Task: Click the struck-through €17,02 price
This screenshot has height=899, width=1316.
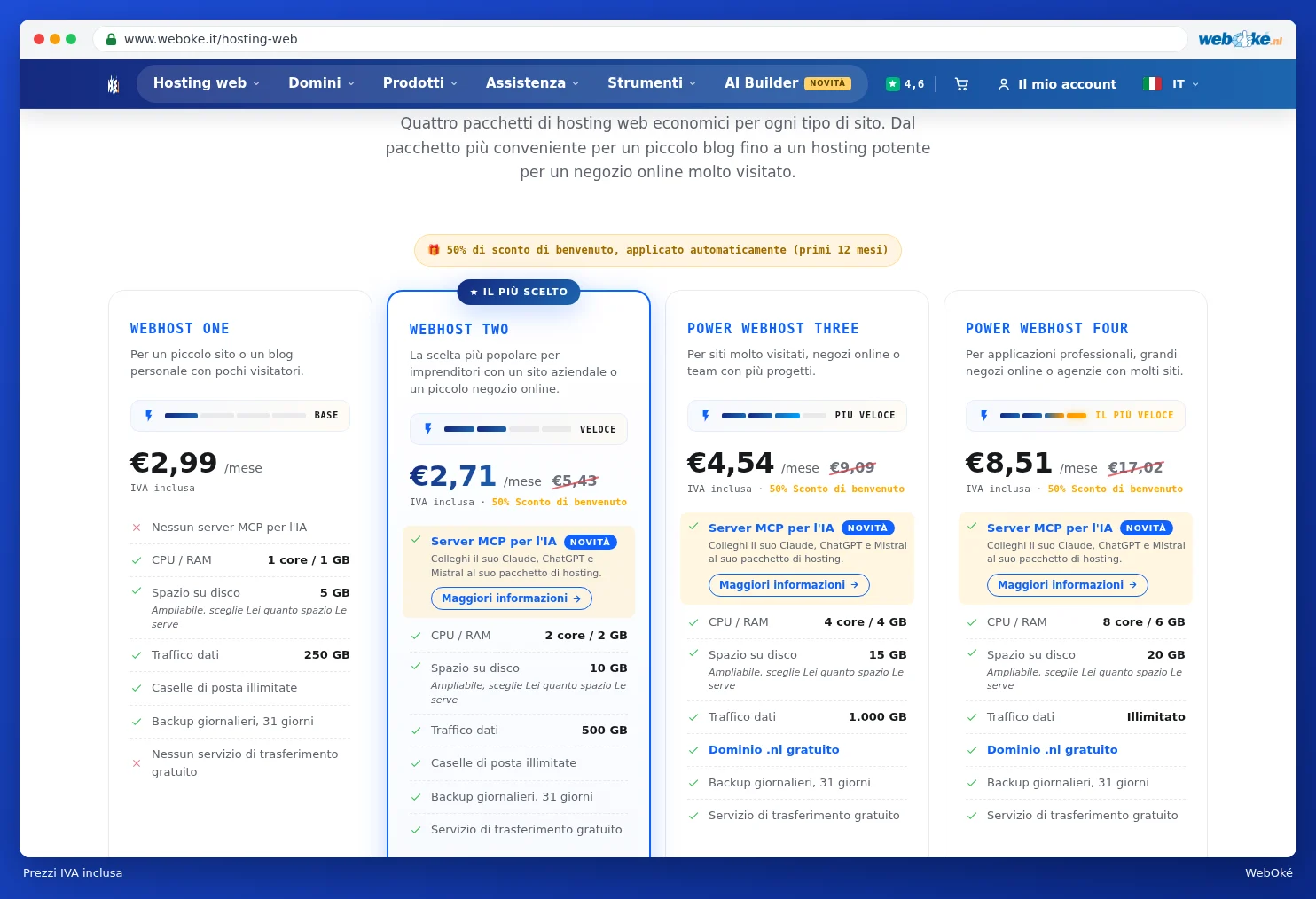Action: click(x=1136, y=467)
